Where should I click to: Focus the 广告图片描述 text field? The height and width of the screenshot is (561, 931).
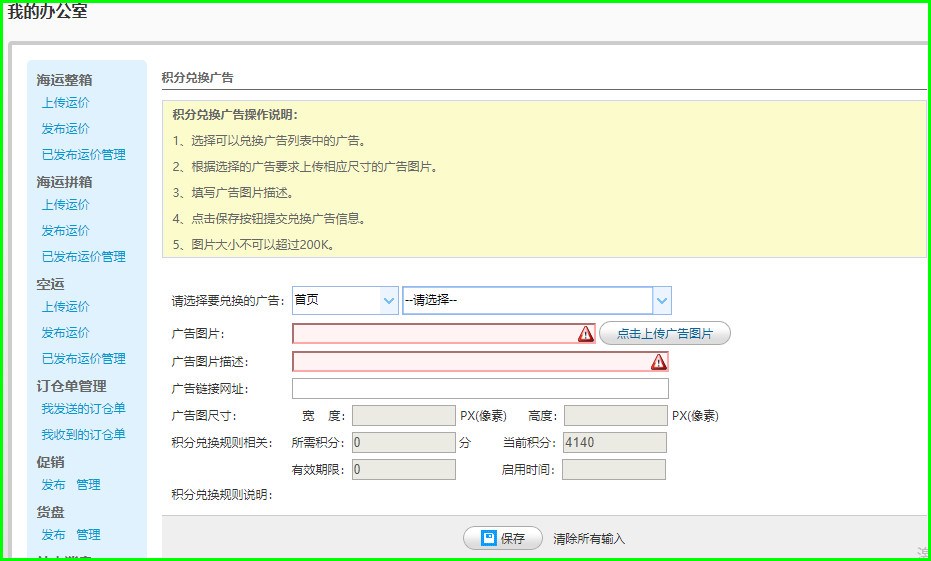pos(470,362)
